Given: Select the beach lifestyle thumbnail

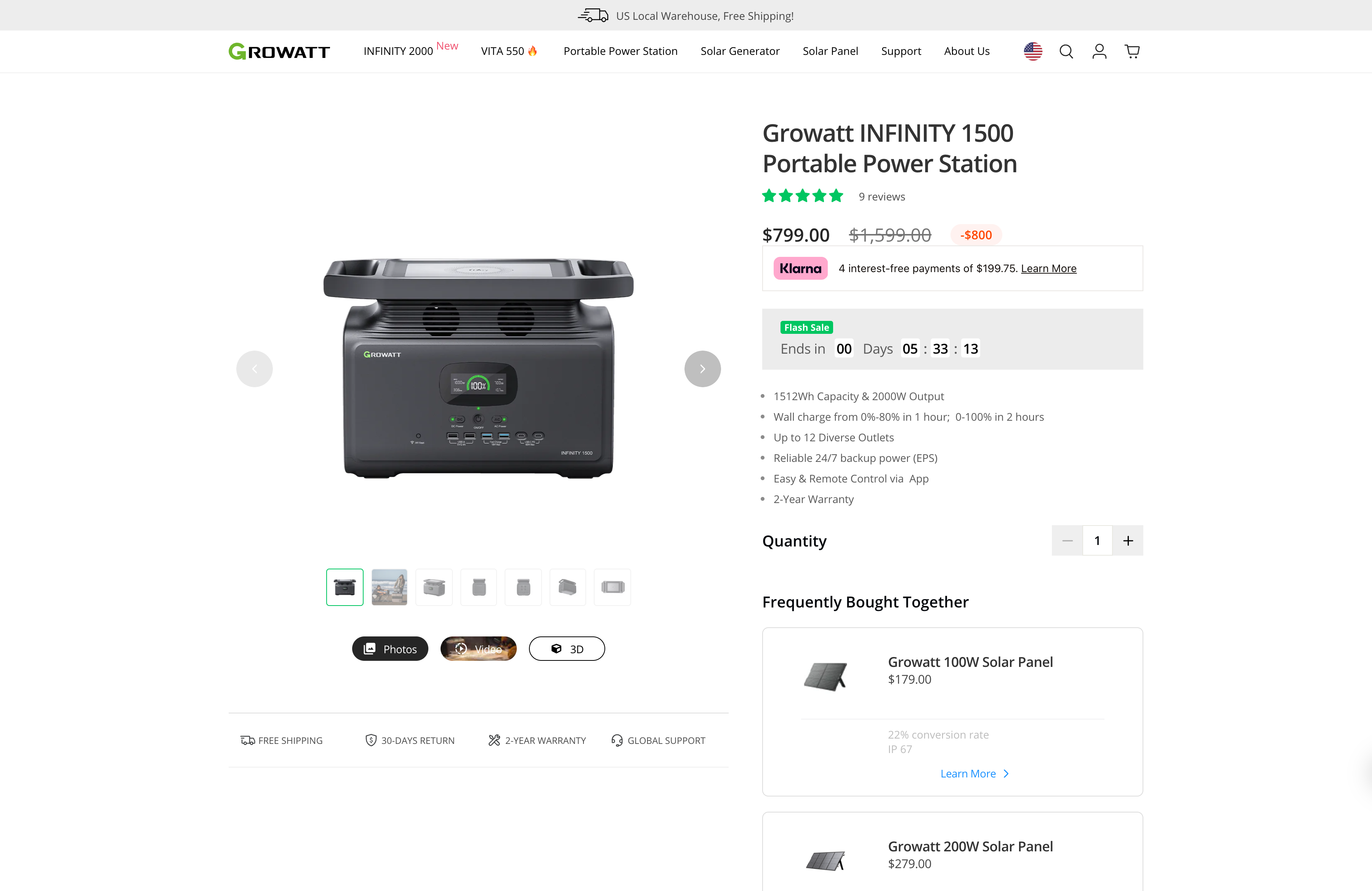Looking at the screenshot, I should [x=389, y=587].
